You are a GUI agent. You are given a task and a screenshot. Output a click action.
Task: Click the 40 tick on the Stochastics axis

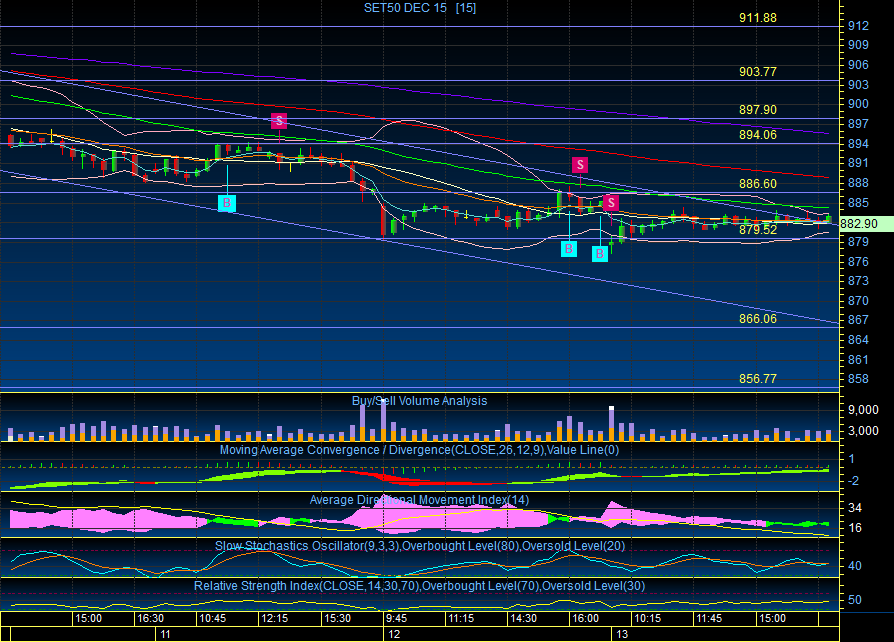coord(855,566)
